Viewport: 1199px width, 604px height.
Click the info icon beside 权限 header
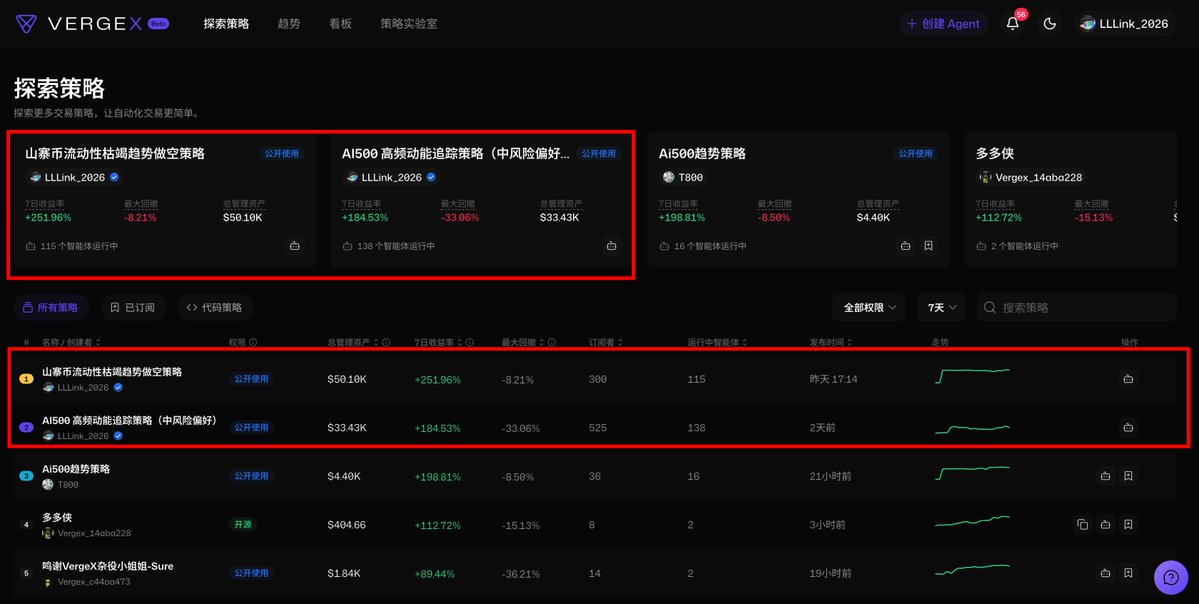[253, 343]
